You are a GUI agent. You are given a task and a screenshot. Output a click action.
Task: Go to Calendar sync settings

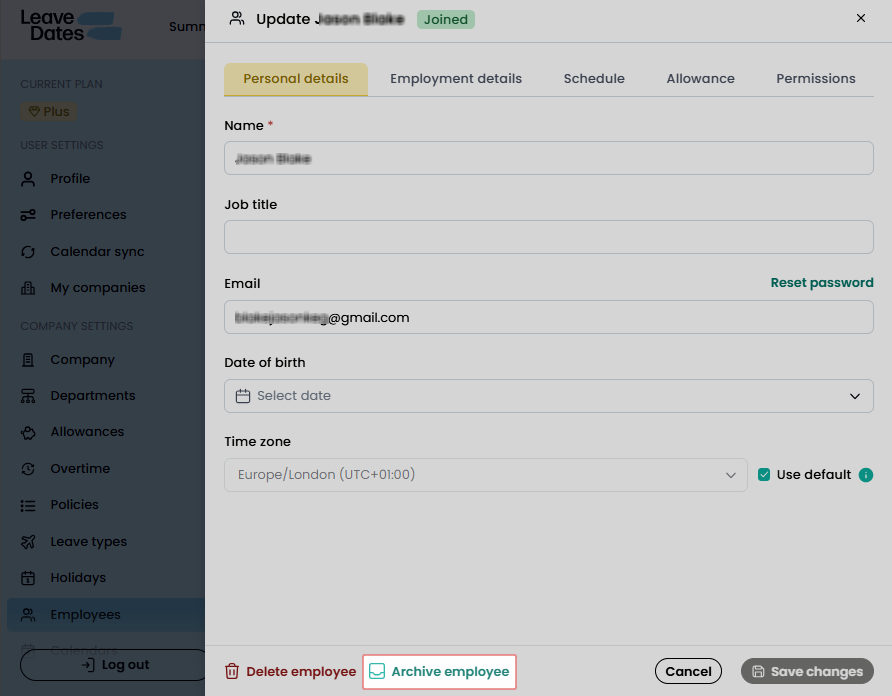point(97,252)
